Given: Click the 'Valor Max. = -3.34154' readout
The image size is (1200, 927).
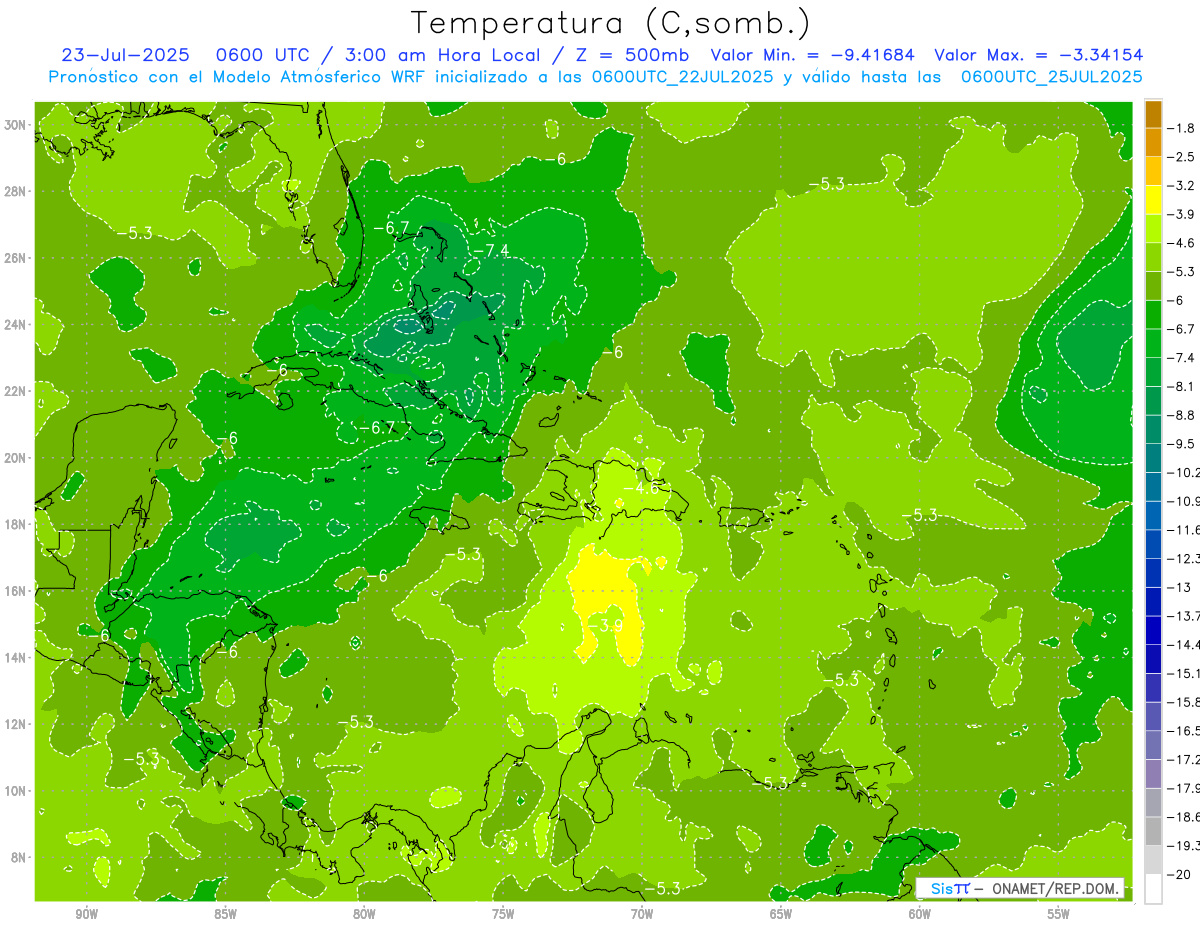Looking at the screenshot, I should [x=1038, y=55].
